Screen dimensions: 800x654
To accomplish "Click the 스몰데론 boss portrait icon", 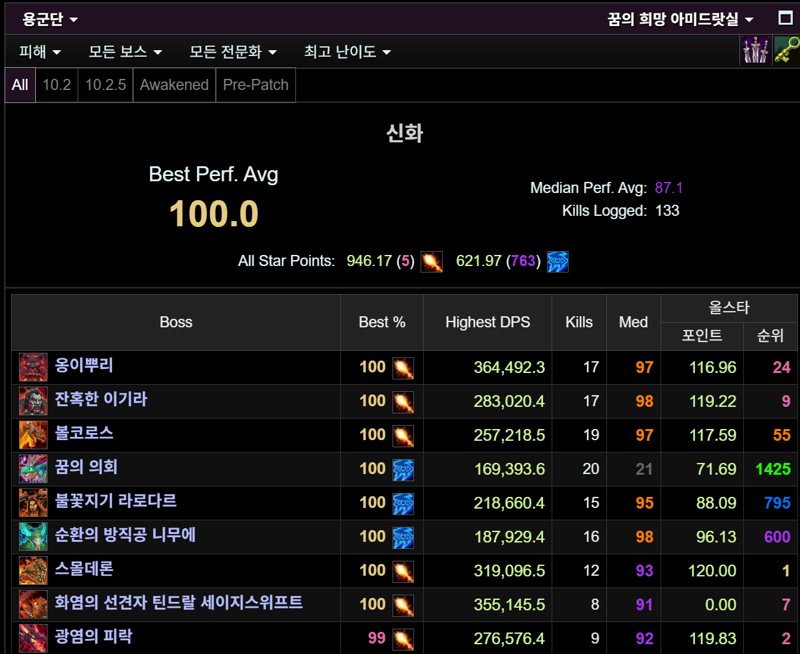I will (33, 571).
